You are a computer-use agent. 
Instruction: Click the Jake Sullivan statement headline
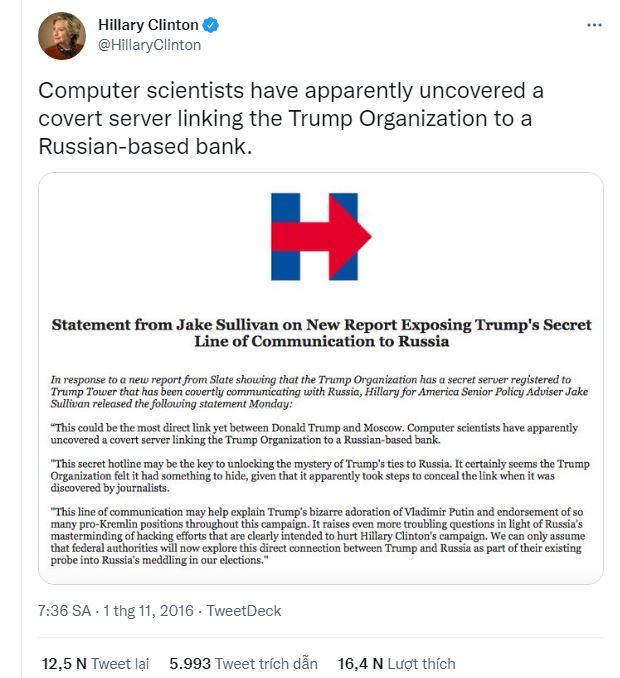pyautogui.click(x=320, y=333)
